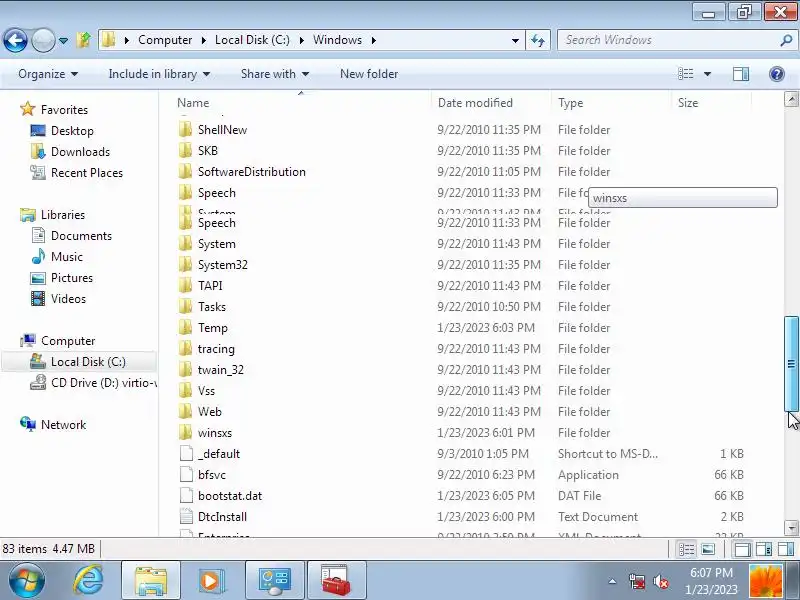Viewport: 800px width, 600px height.
Task: Select the TAPI folder icon
Action: pyautogui.click(x=185, y=286)
